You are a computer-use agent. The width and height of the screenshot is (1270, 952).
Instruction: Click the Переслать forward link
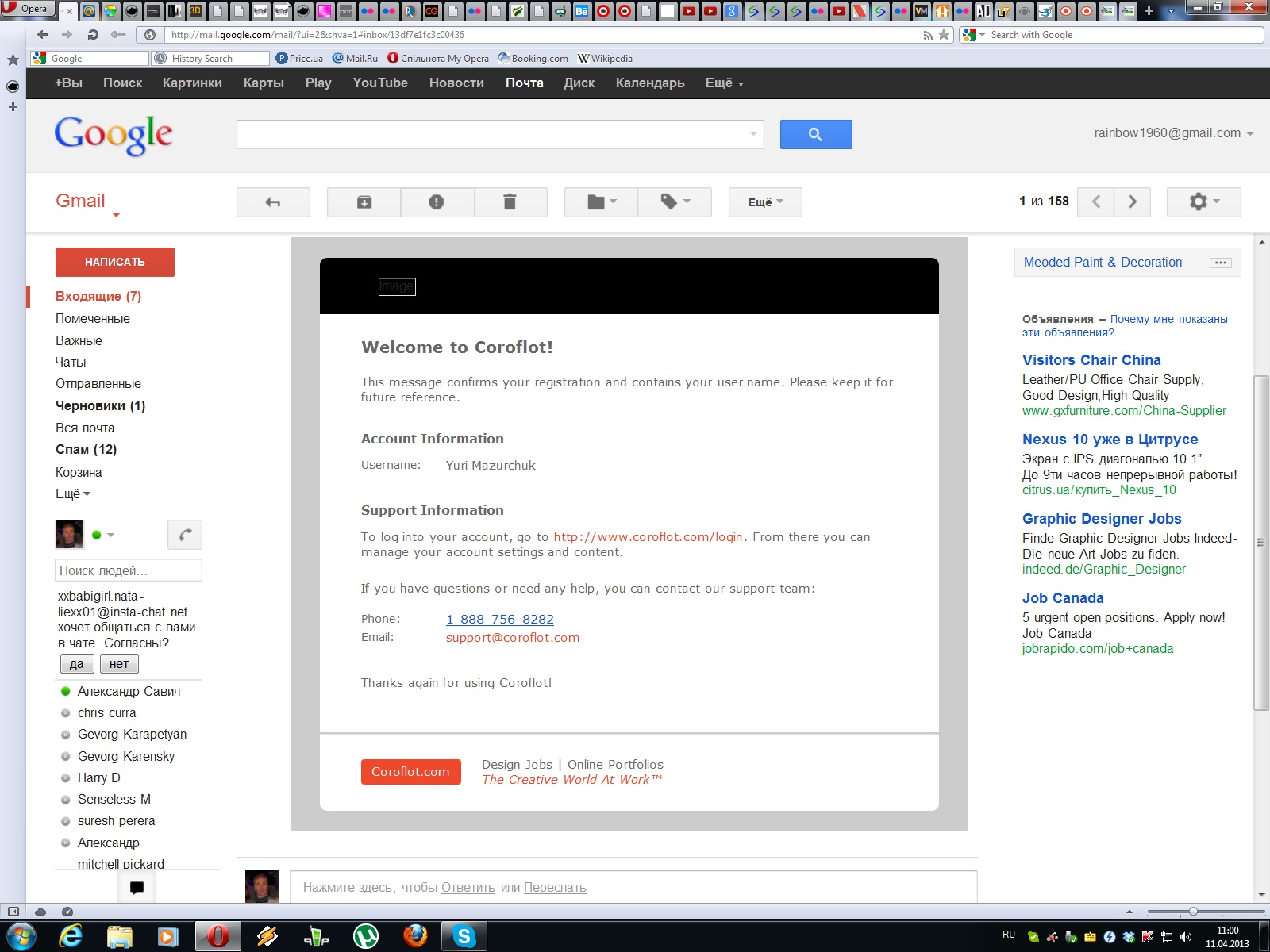tap(555, 888)
